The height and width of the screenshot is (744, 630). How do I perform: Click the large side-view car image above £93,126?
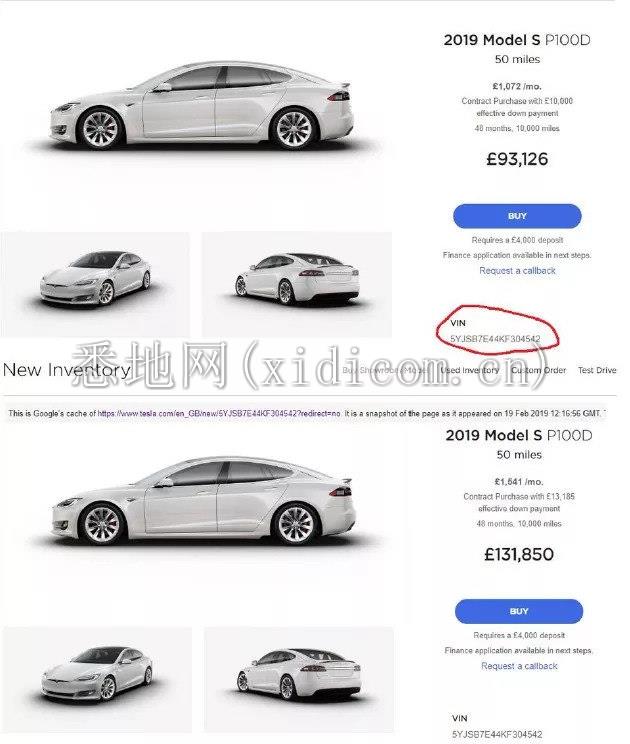click(x=202, y=105)
